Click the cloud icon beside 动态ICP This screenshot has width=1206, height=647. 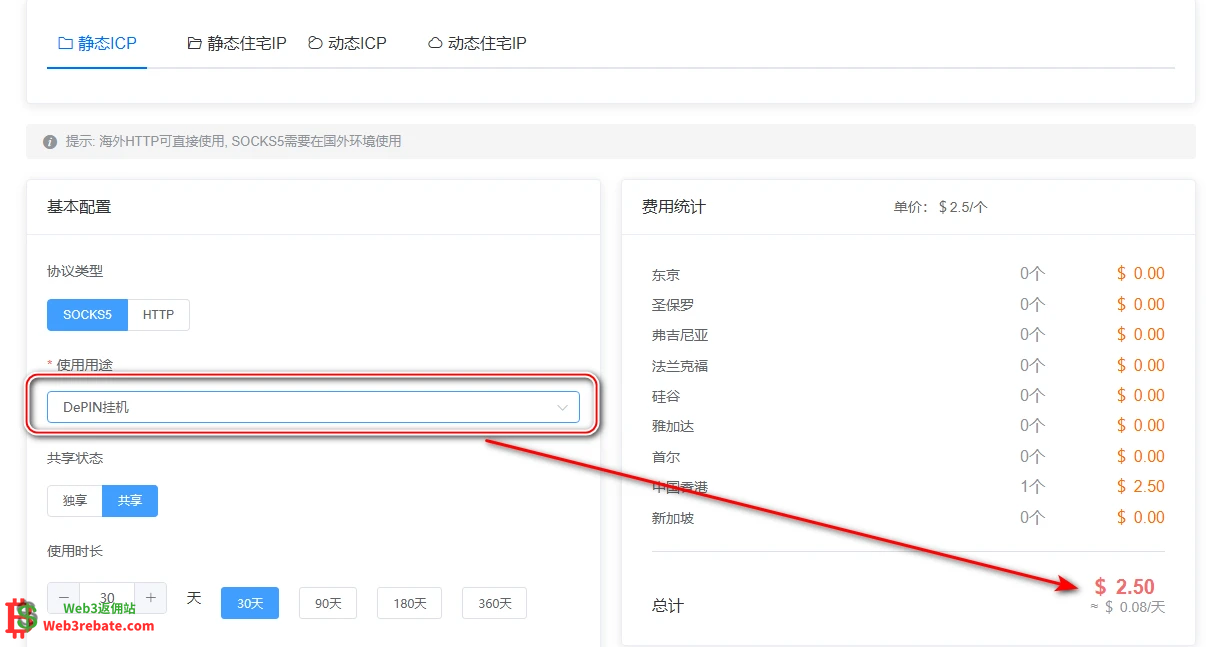(315, 44)
